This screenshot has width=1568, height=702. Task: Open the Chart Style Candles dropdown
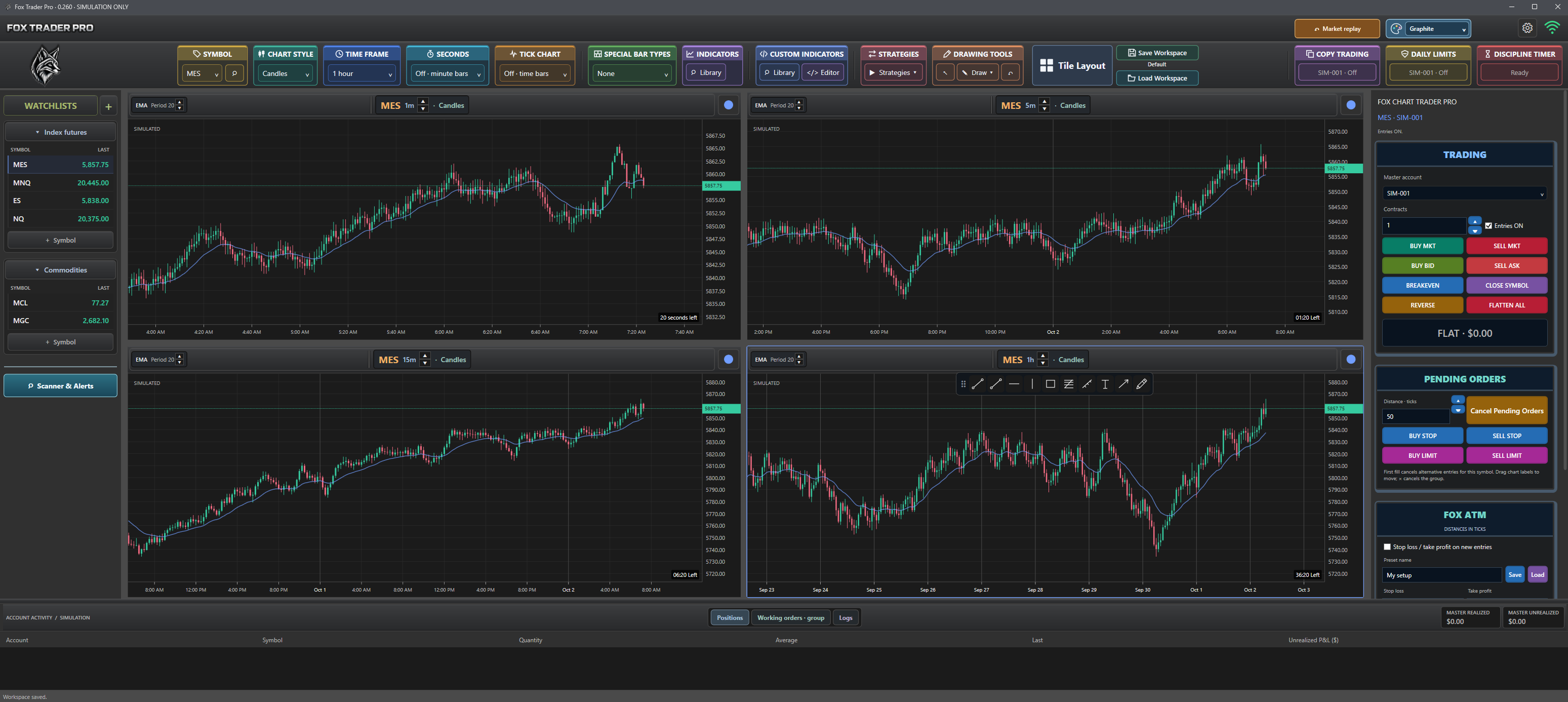coord(285,73)
